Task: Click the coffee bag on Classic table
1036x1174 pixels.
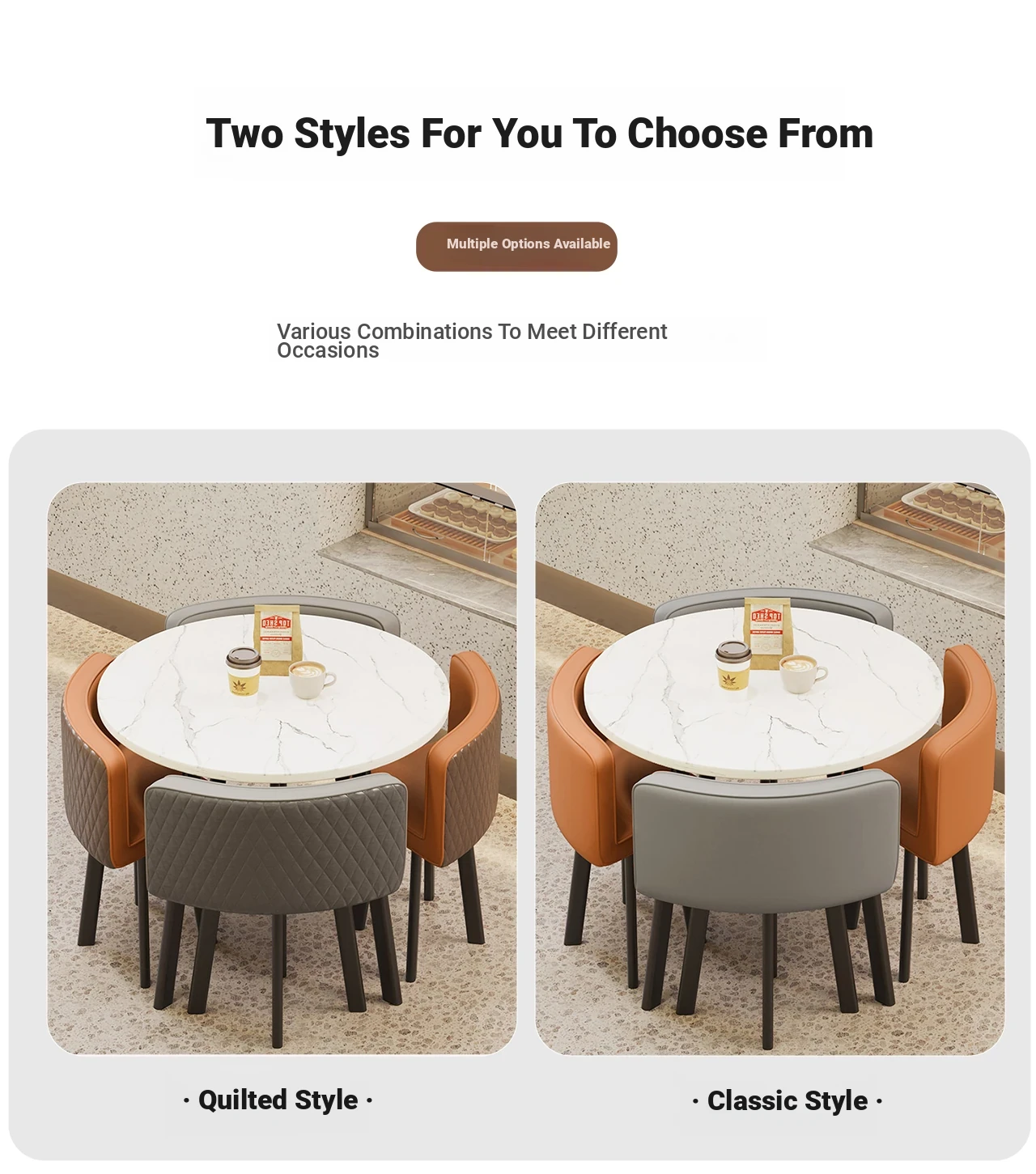Action: (765, 633)
